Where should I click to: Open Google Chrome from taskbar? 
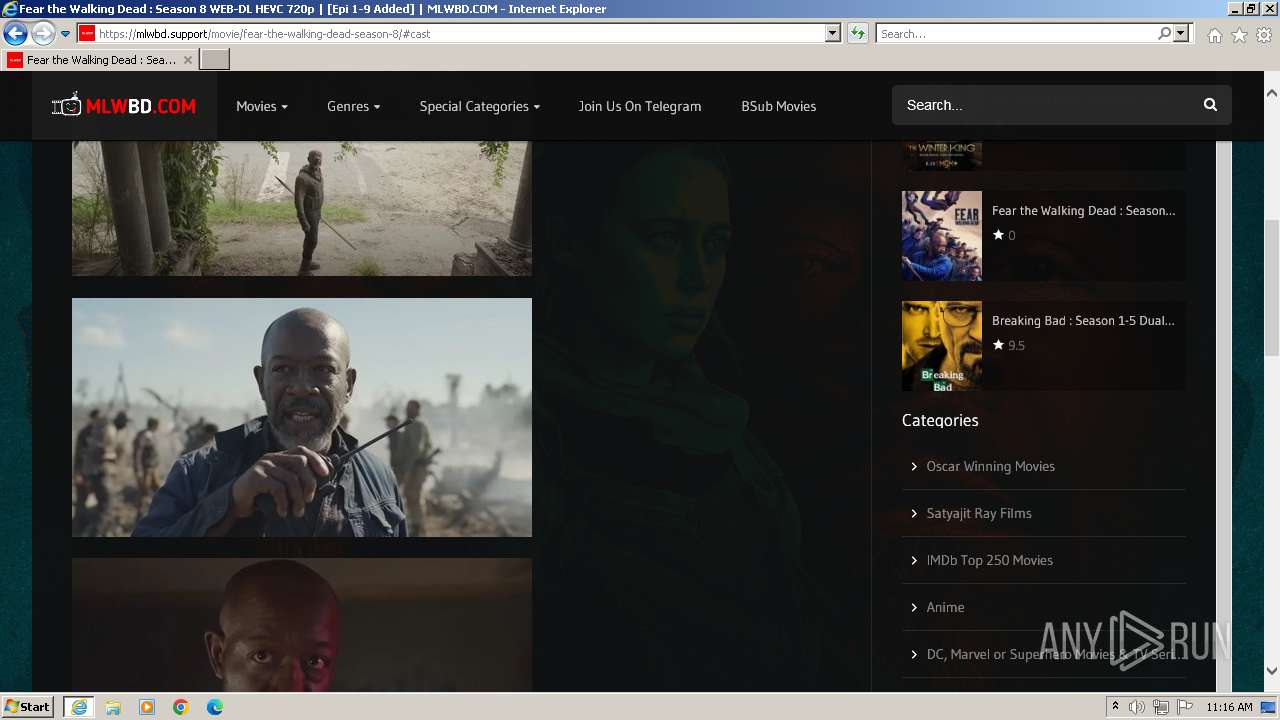181,707
